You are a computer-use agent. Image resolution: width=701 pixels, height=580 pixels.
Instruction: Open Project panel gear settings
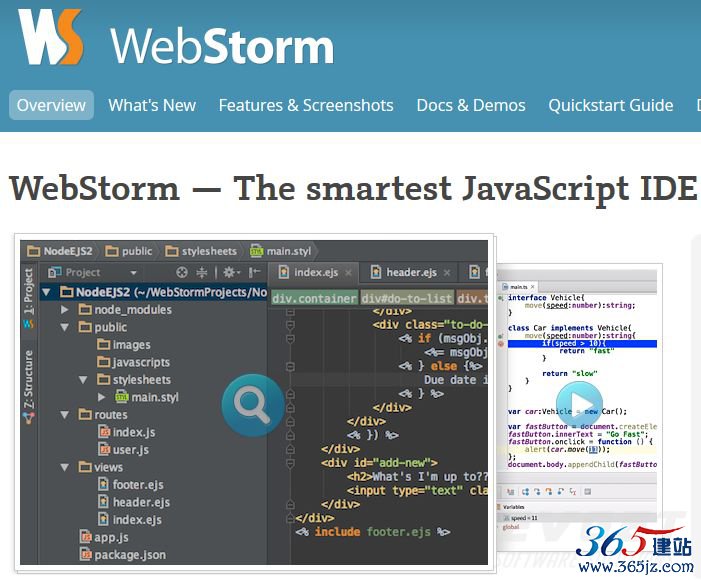click(x=231, y=272)
